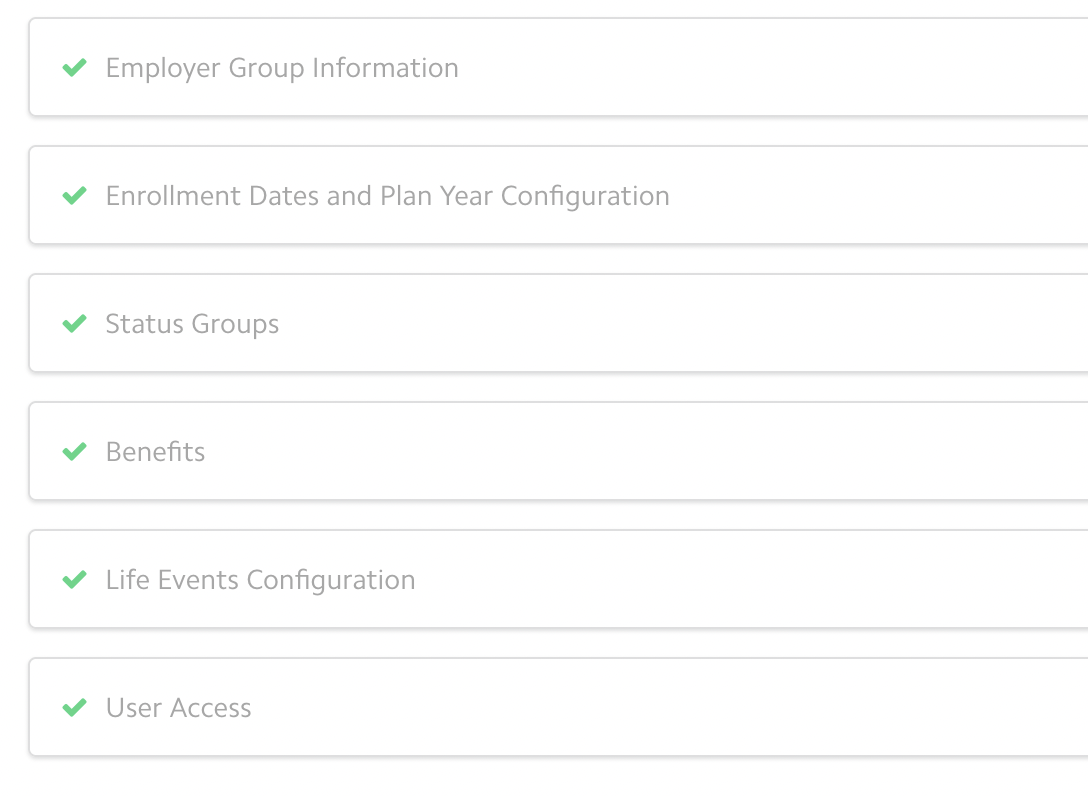This screenshot has width=1088, height=796.
Task: Select the "Employer Group Information" label text
Action: click(282, 68)
